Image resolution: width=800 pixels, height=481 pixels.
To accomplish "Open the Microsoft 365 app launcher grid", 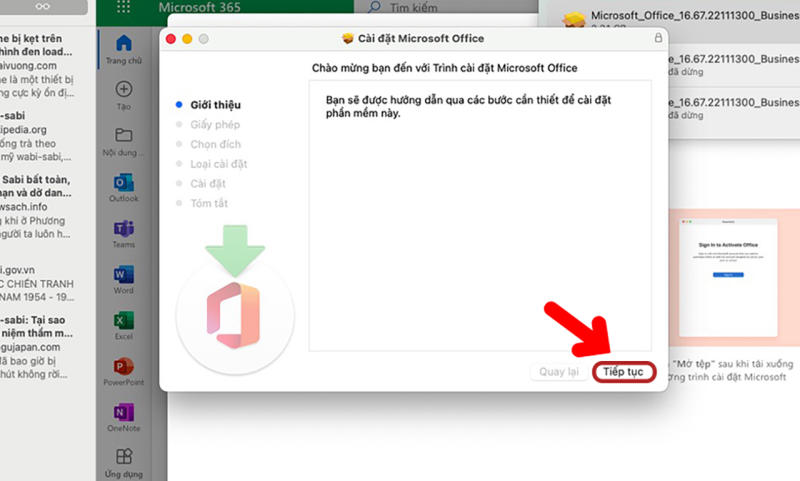I will pyautogui.click(x=124, y=8).
